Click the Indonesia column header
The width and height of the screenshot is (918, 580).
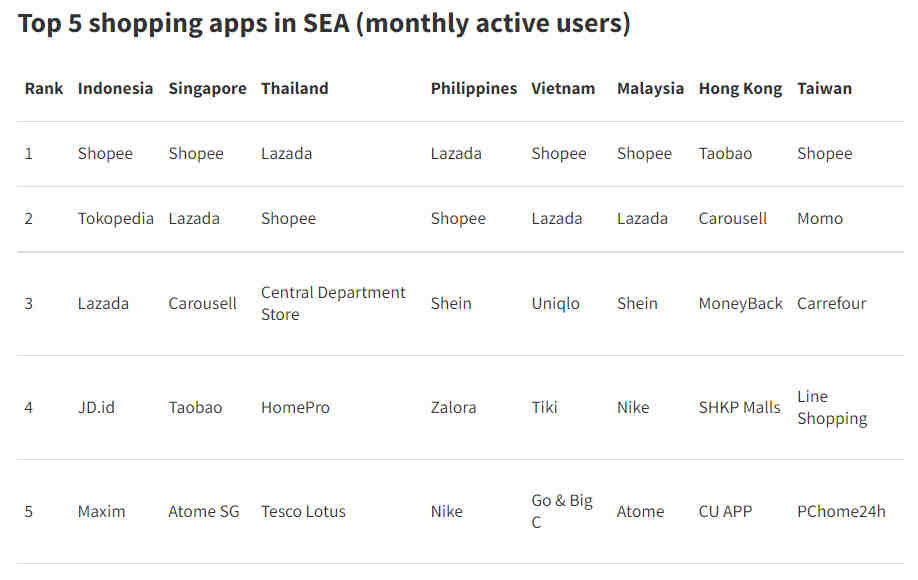point(115,88)
